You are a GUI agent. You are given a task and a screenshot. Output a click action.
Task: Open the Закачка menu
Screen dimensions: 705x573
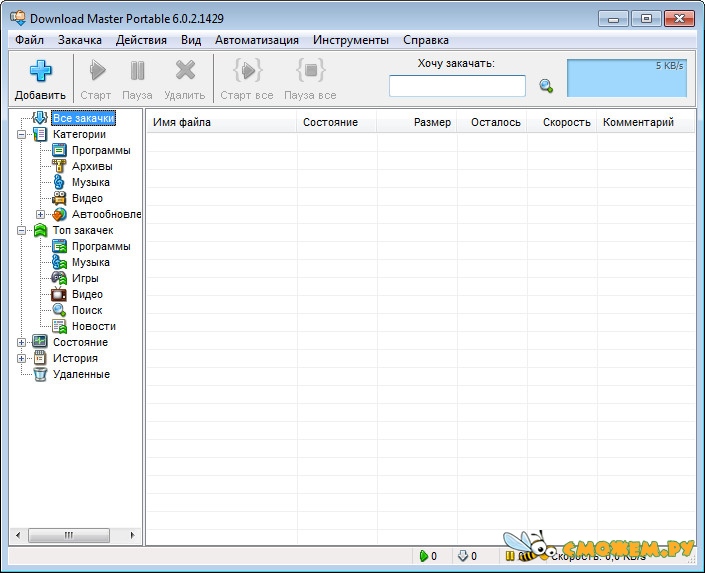[x=80, y=40]
